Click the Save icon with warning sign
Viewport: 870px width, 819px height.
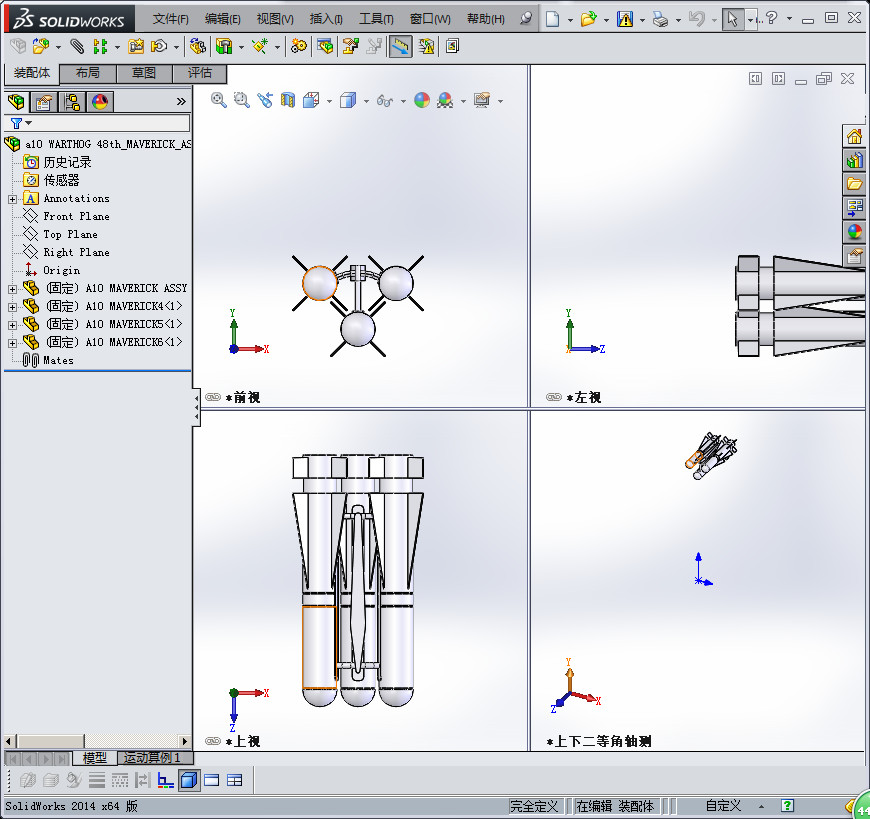click(x=625, y=19)
